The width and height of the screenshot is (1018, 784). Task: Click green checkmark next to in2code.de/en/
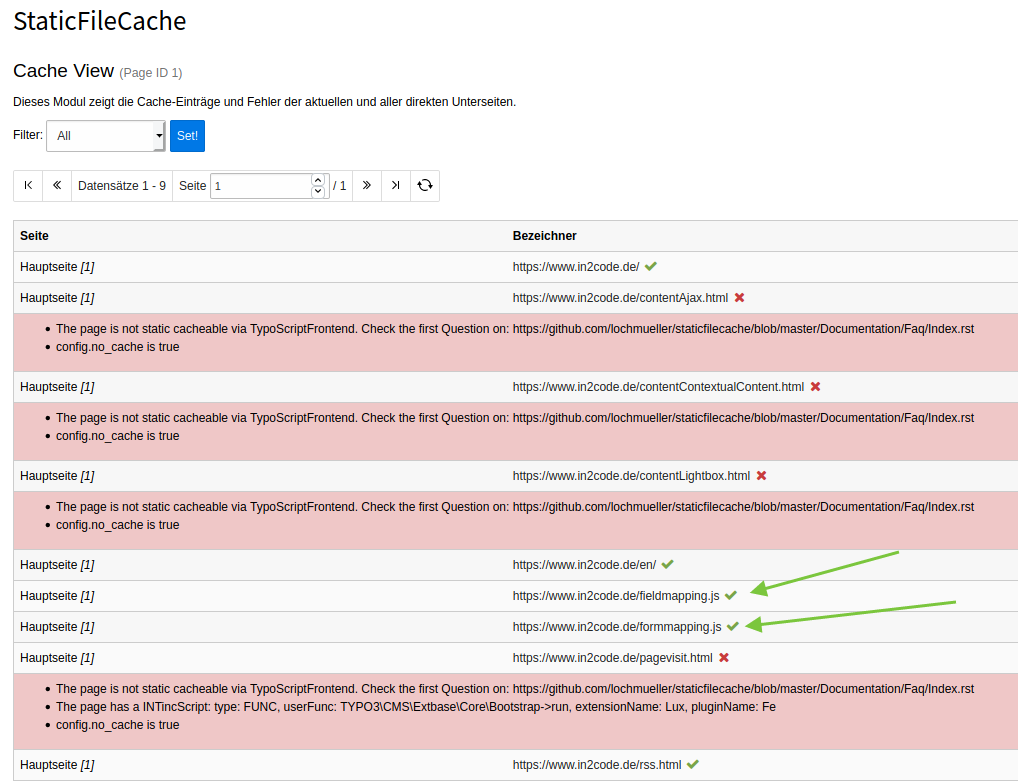[667, 564]
